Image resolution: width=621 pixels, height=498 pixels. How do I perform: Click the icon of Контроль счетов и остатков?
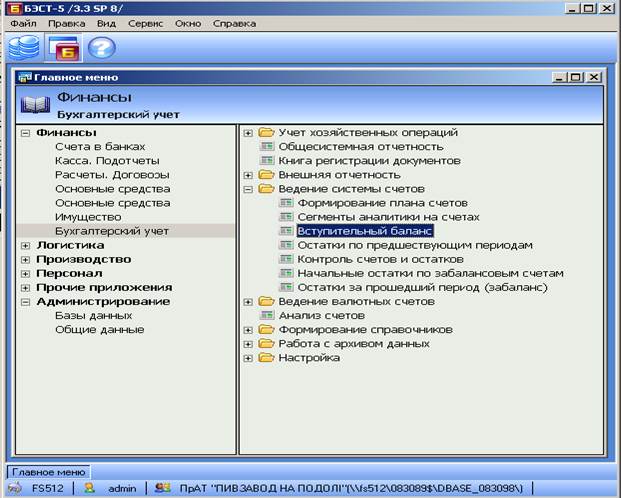coord(286,259)
